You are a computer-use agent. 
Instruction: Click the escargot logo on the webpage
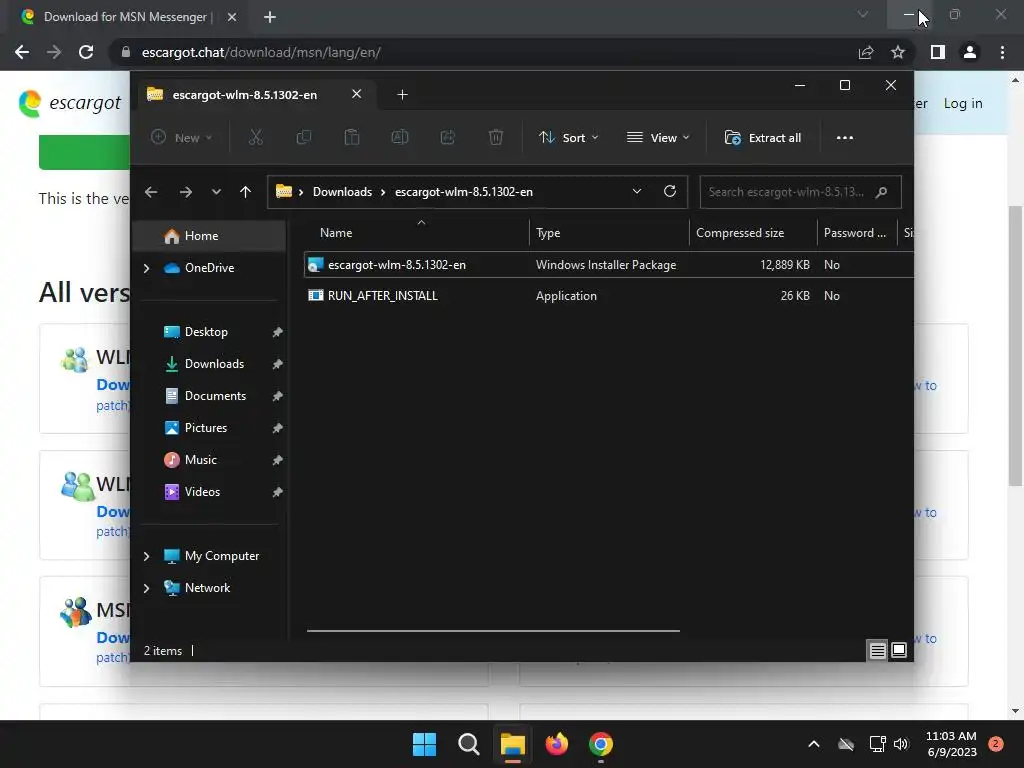point(70,103)
